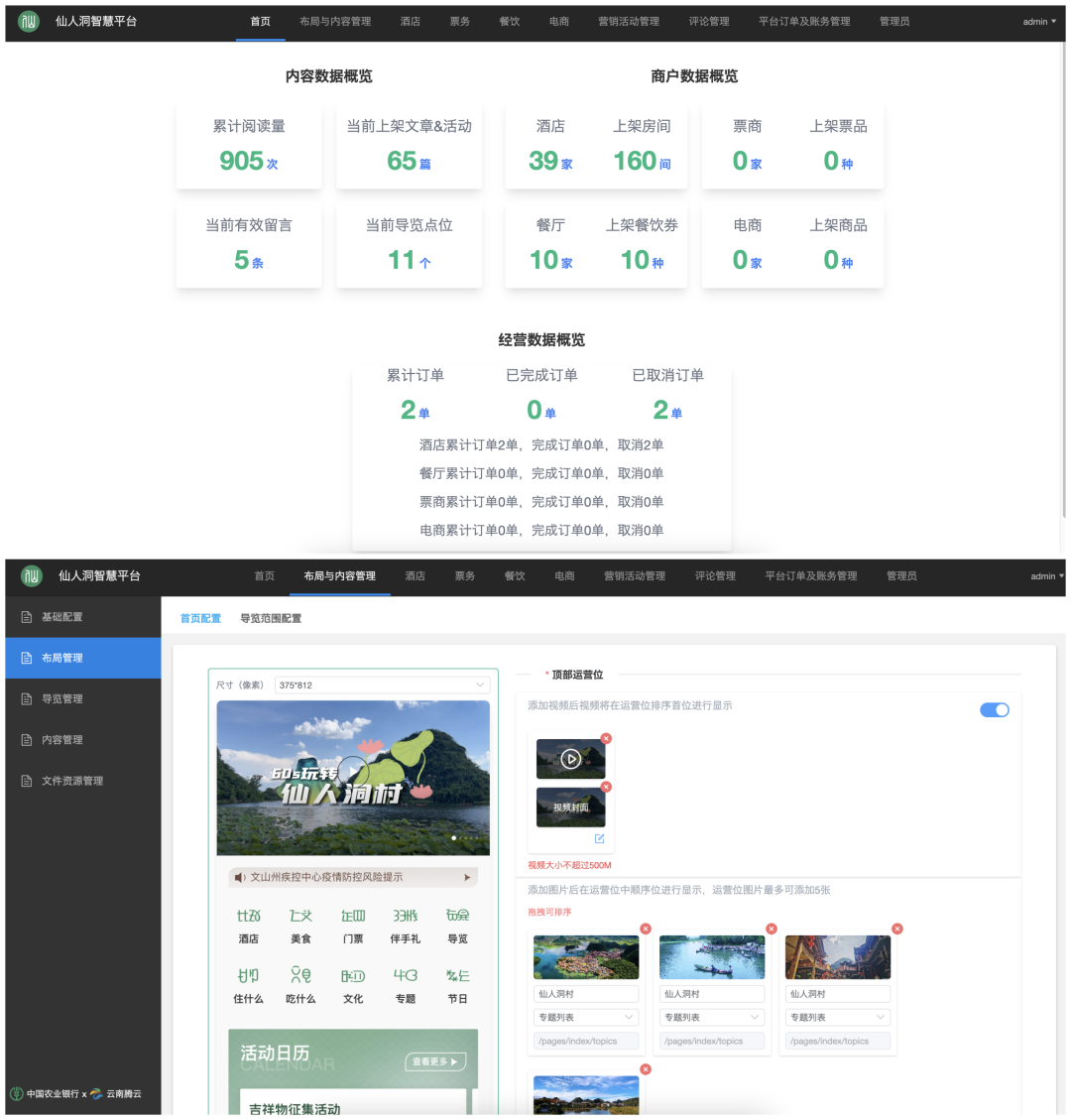Delete the first 仙人洞村 banner image

646,930
